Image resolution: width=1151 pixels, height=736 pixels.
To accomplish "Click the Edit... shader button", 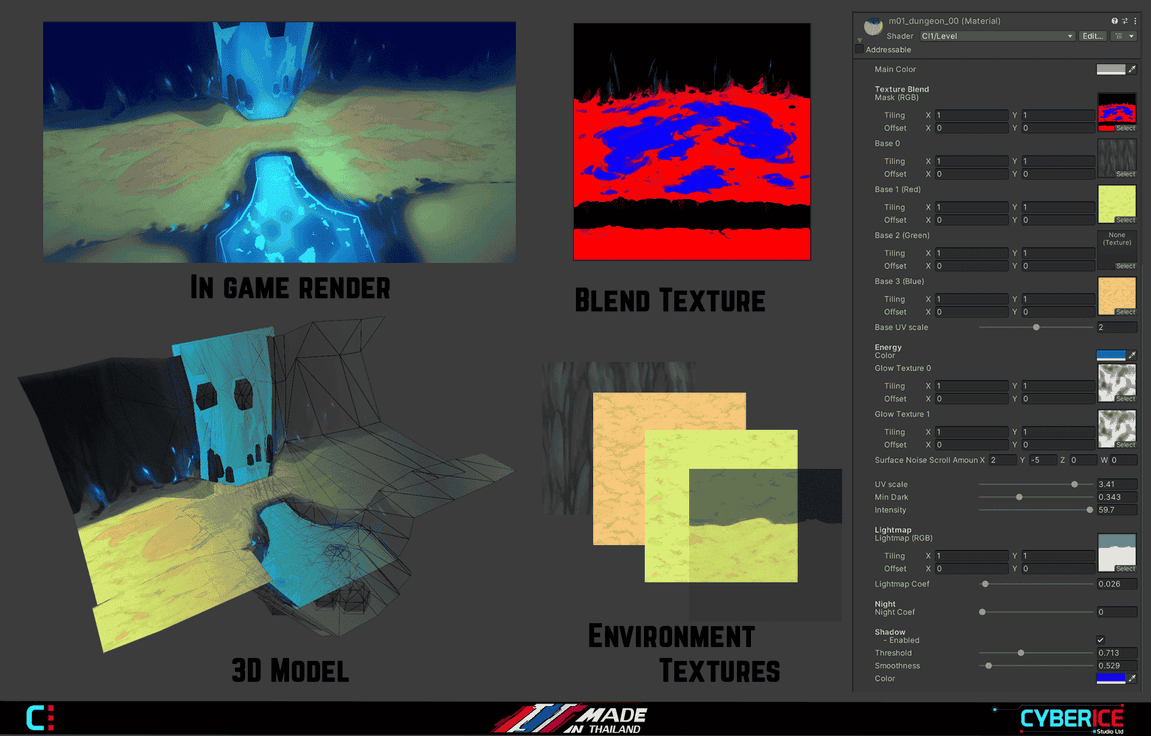I will pyautogui.click(x=1092, y=36).
